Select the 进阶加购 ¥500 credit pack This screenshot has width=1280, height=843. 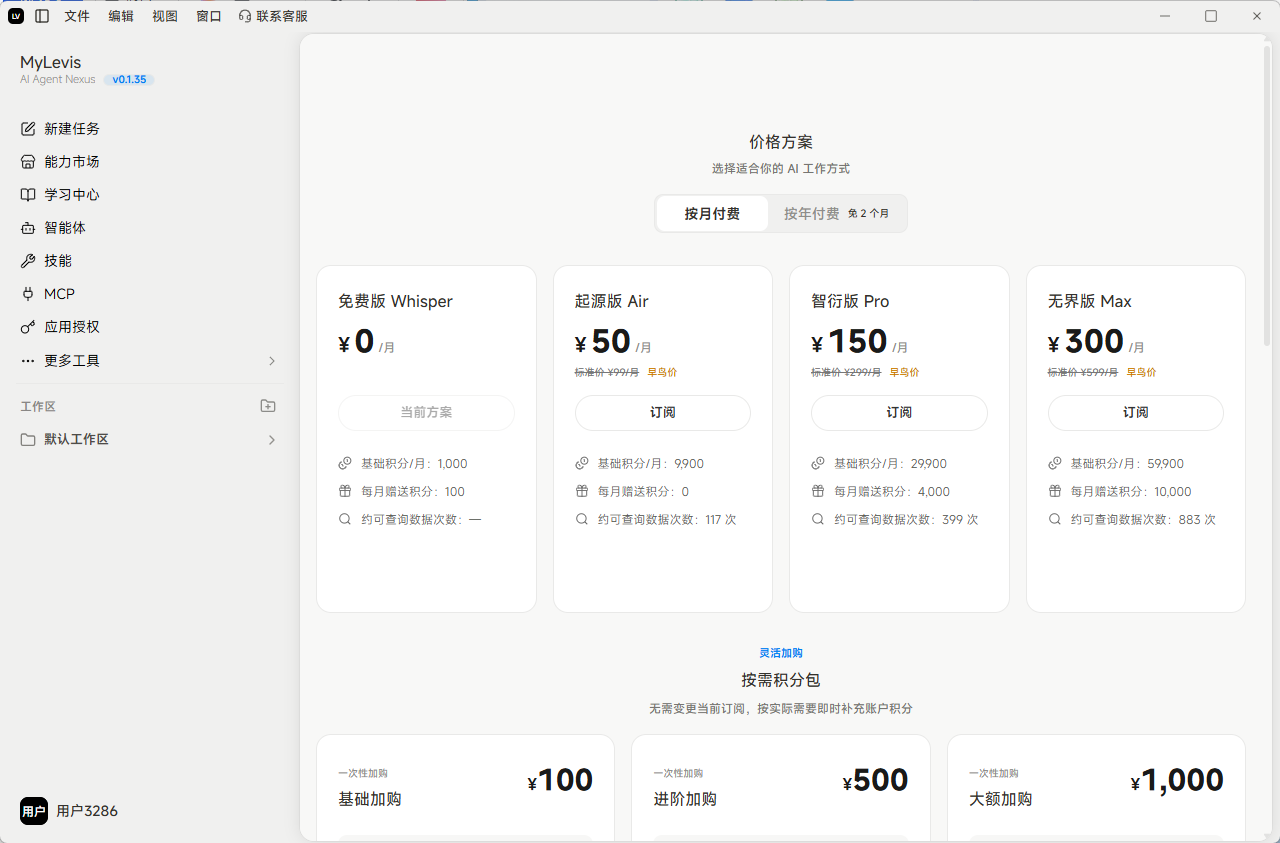[781, 788]
